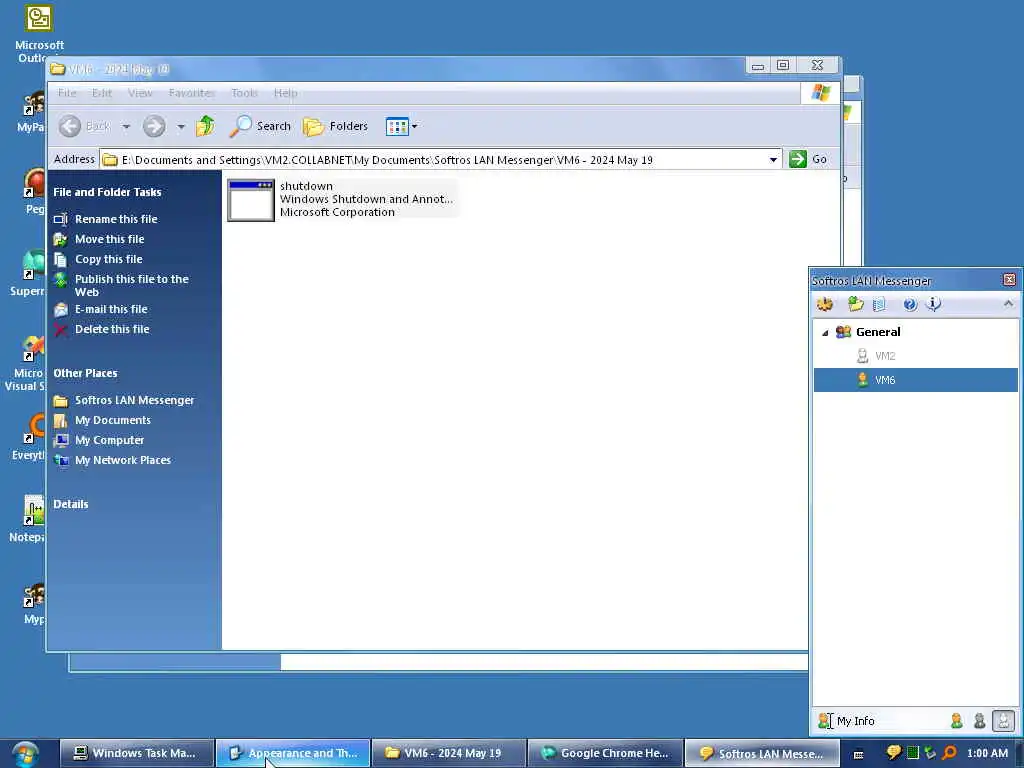Click the My Info user icon in the messenger
1024x768 pixels.
coord(825,721)
